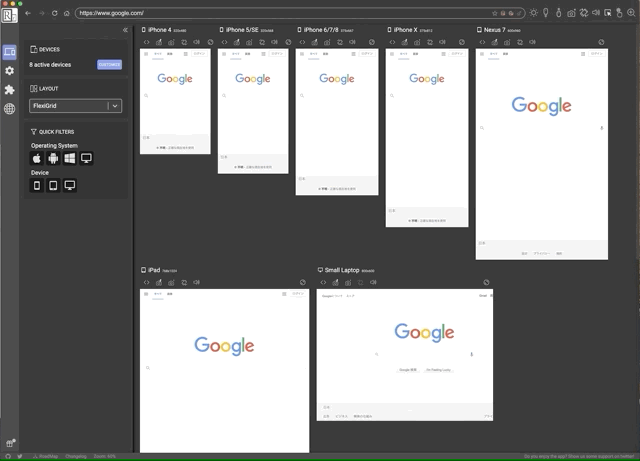Toggle Android operating system filter
This screenshot has height=461, width=640.
pyautogui.click(x=53, y=158)
